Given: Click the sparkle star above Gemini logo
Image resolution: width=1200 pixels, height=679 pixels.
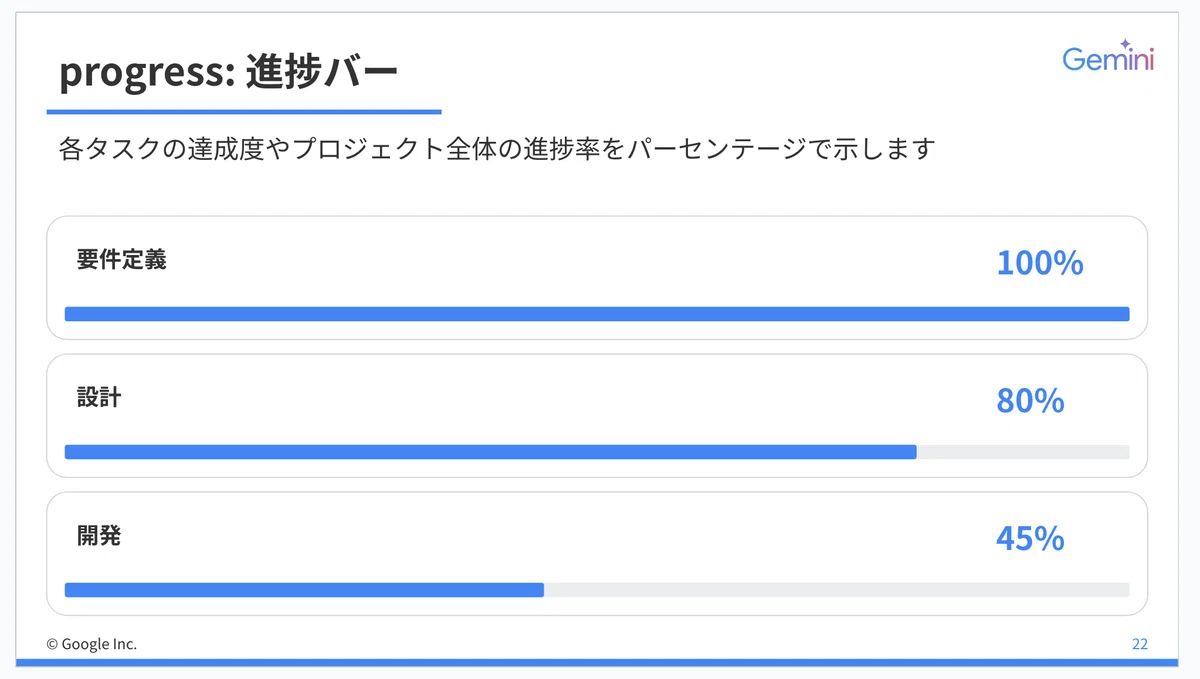Looking at the screenshot, I should pyautogui.click(x=1125, y=44).
